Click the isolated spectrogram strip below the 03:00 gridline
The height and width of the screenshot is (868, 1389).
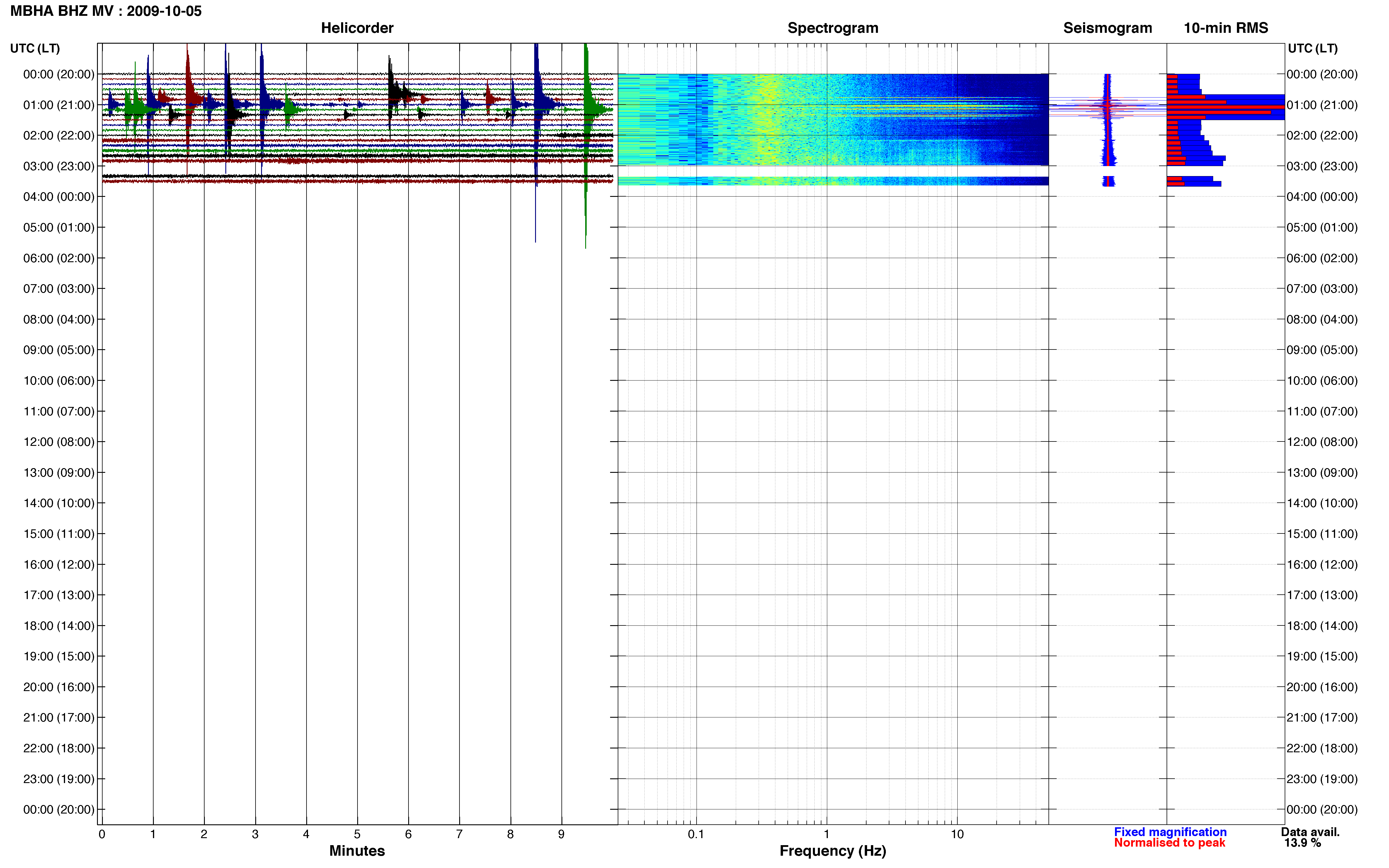833,181
